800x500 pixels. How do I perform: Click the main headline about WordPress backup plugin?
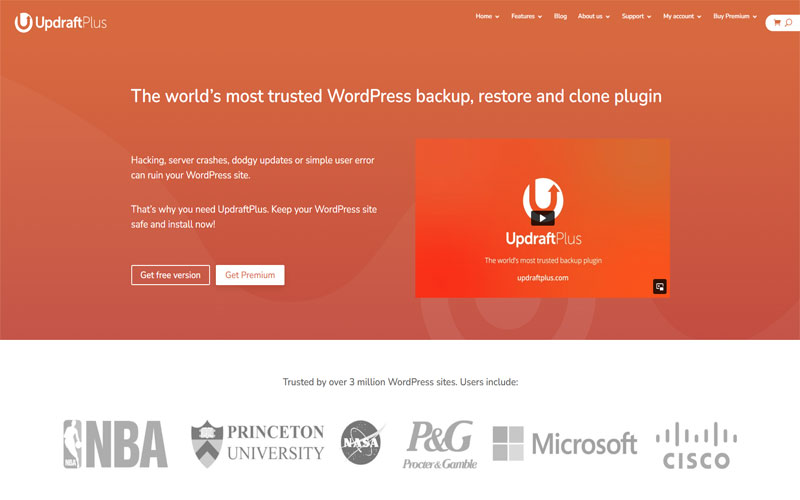click(396, 96)
